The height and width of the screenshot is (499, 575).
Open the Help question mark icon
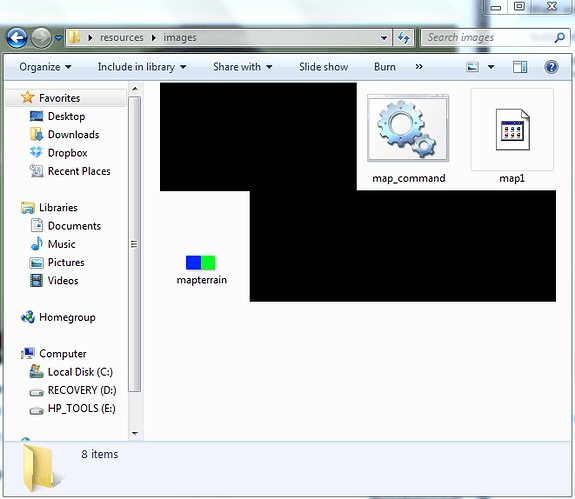[x=551, y=67]
